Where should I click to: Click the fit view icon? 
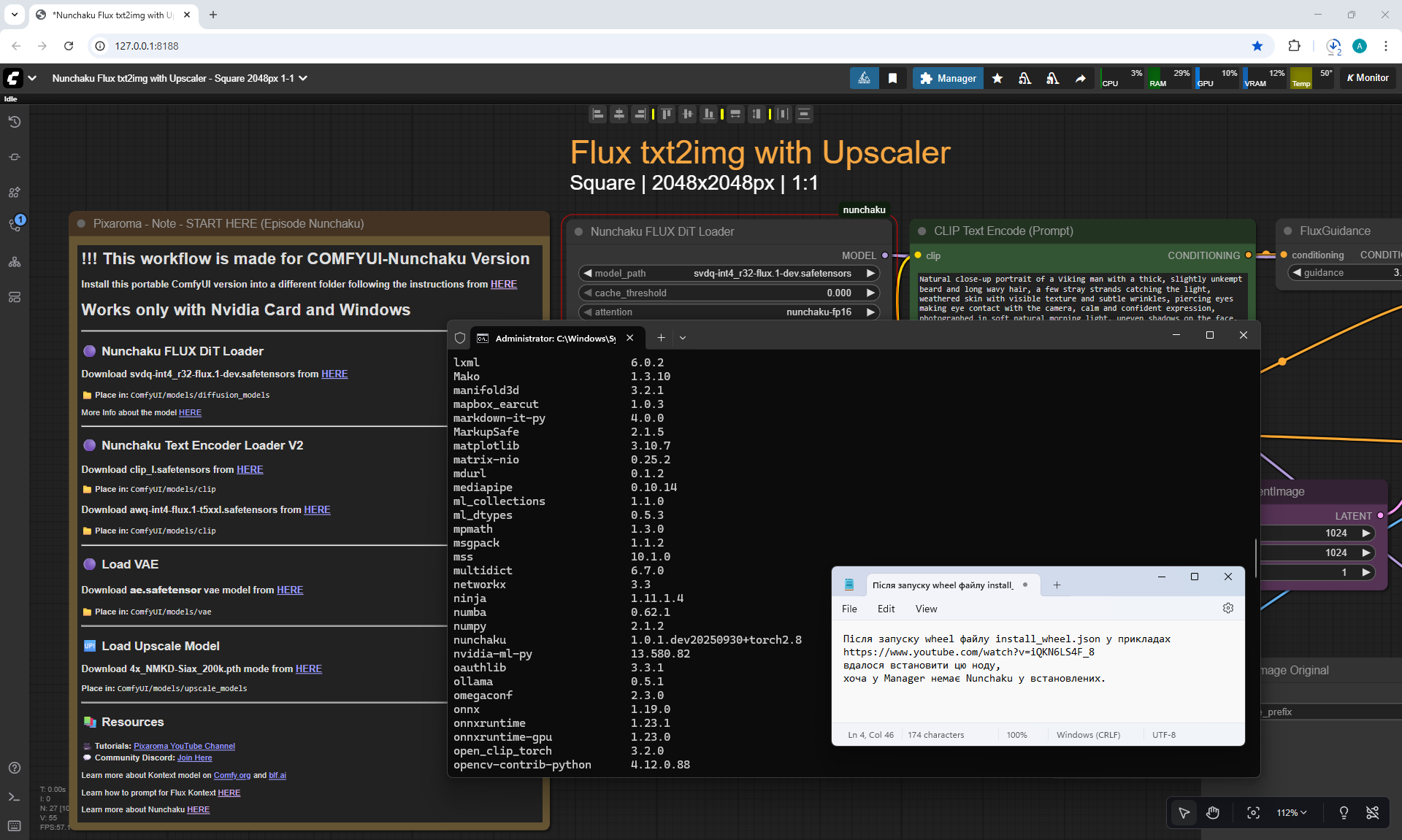tap(1253, 813)
